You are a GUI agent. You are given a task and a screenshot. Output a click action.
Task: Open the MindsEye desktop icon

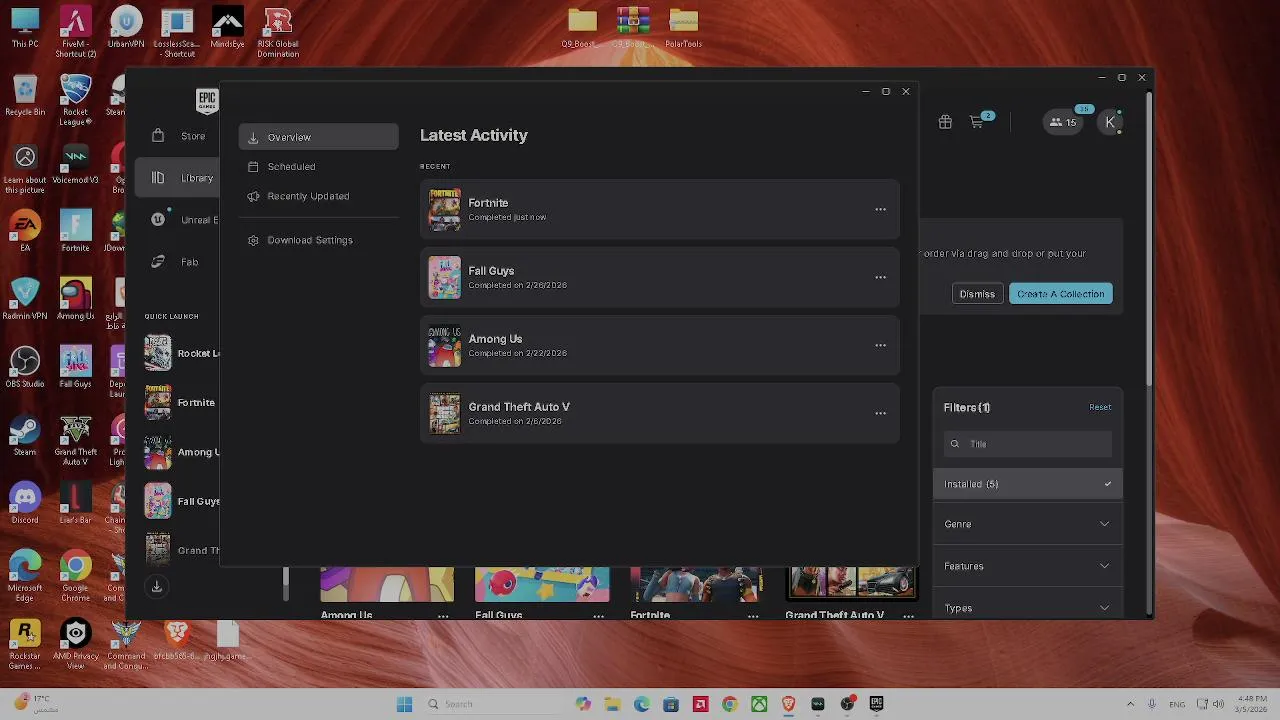coord(227,28)
